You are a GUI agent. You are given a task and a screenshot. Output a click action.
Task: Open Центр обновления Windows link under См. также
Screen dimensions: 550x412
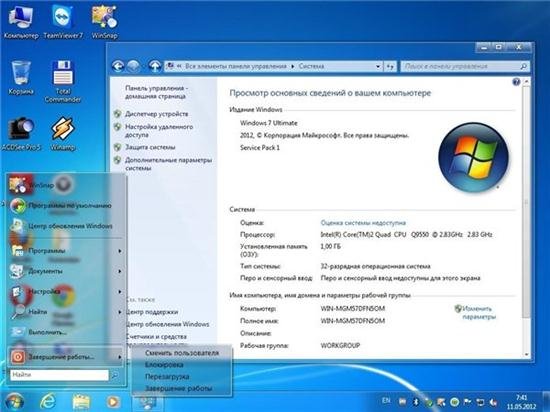pyautogui.click(x=168, y=324)
